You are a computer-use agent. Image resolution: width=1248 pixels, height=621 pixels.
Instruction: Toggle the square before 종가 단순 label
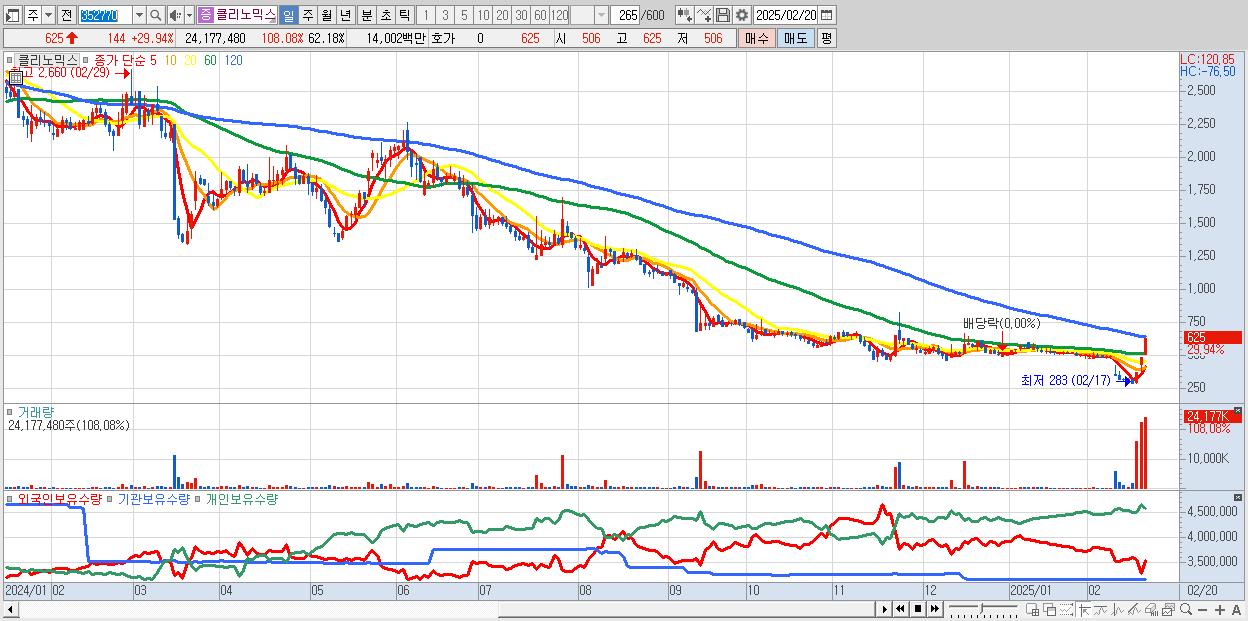pos(85,60)
